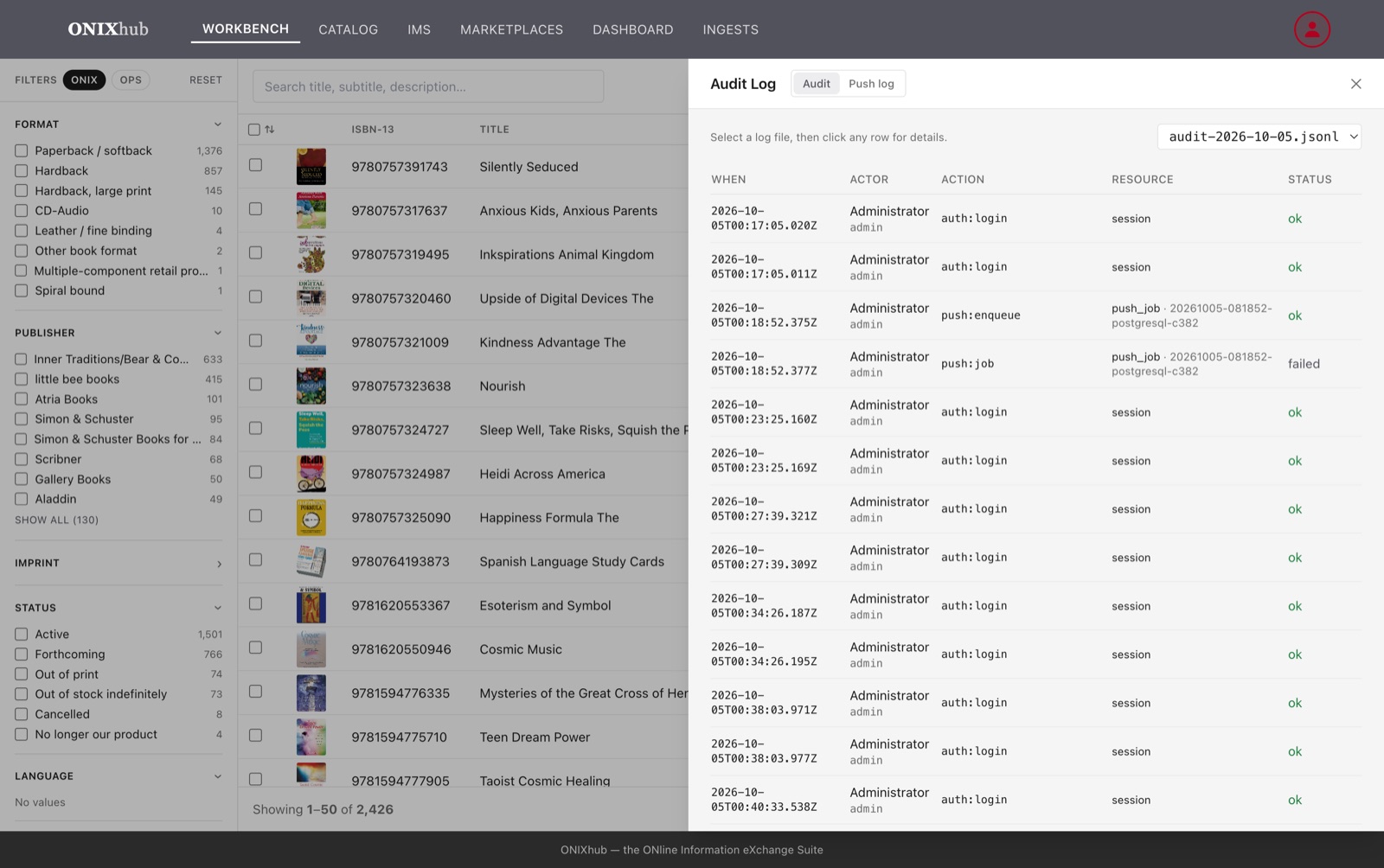Collapse the Status filter section
Viewport: 1384px width, 868px height.
[217, 608]
